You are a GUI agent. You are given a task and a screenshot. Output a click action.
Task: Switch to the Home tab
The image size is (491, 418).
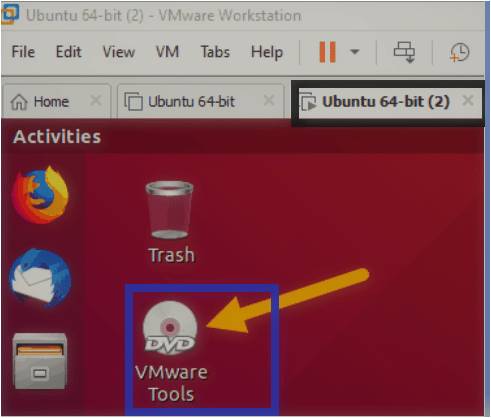[x=56, y=101]
